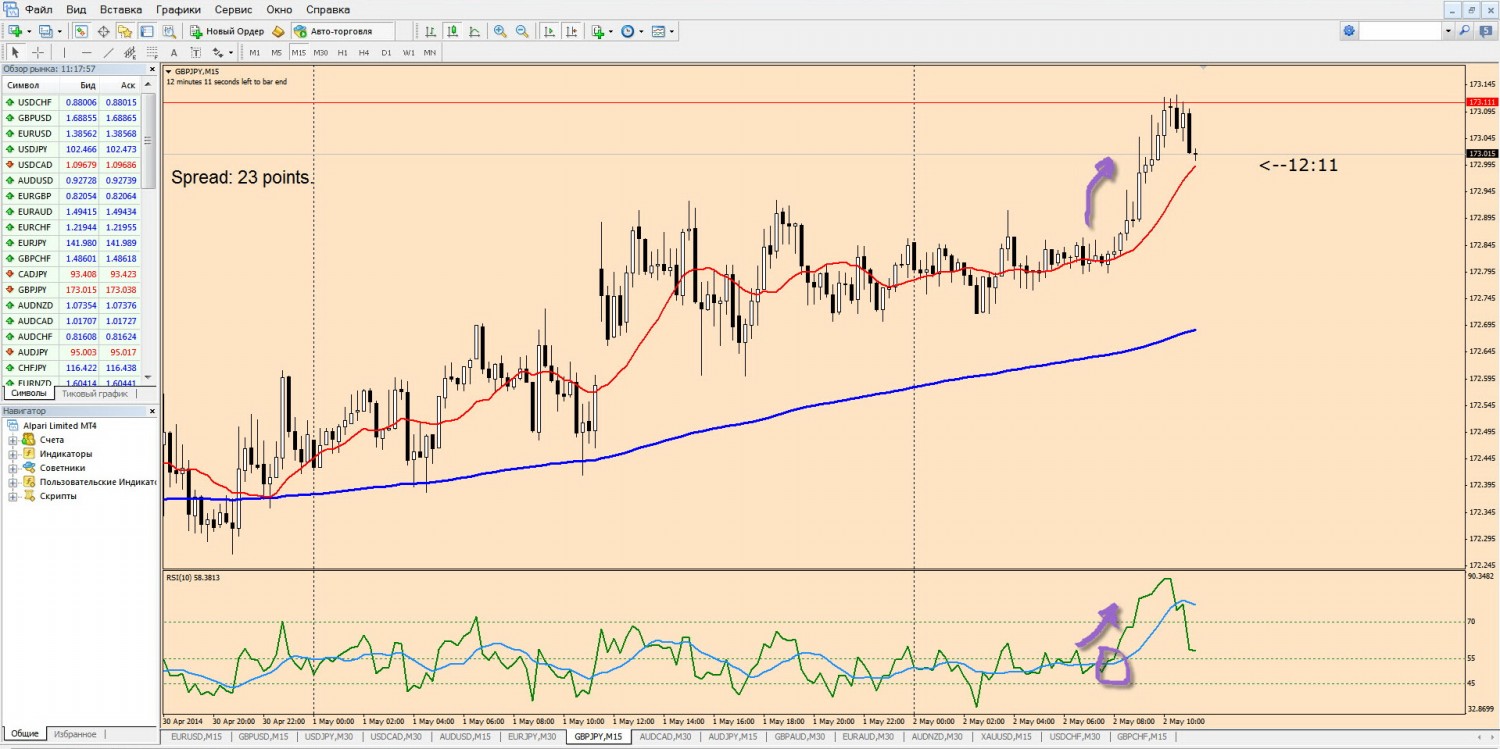
Task: Toggle the Navigator star-folder icon
Action: point(125,31)
